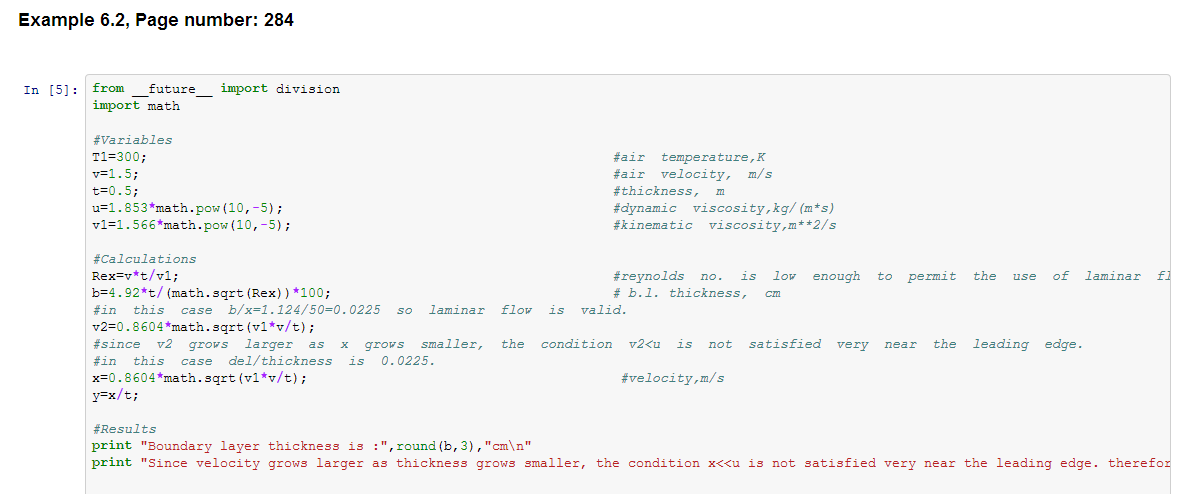1186x494 pixels.
Task: Click the "v1=1.566*math.pow(10,-5);" line
Action: [191, 225]
